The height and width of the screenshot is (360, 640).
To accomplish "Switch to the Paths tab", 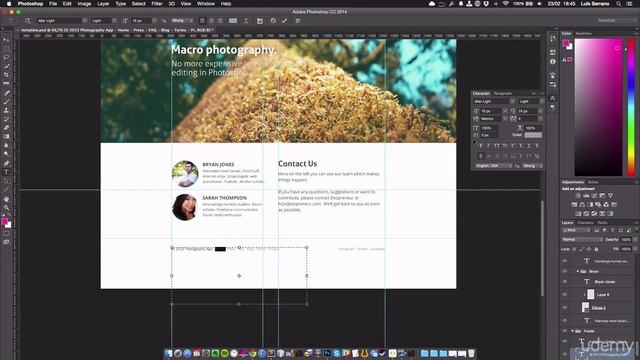I will (x=602, y=223).
